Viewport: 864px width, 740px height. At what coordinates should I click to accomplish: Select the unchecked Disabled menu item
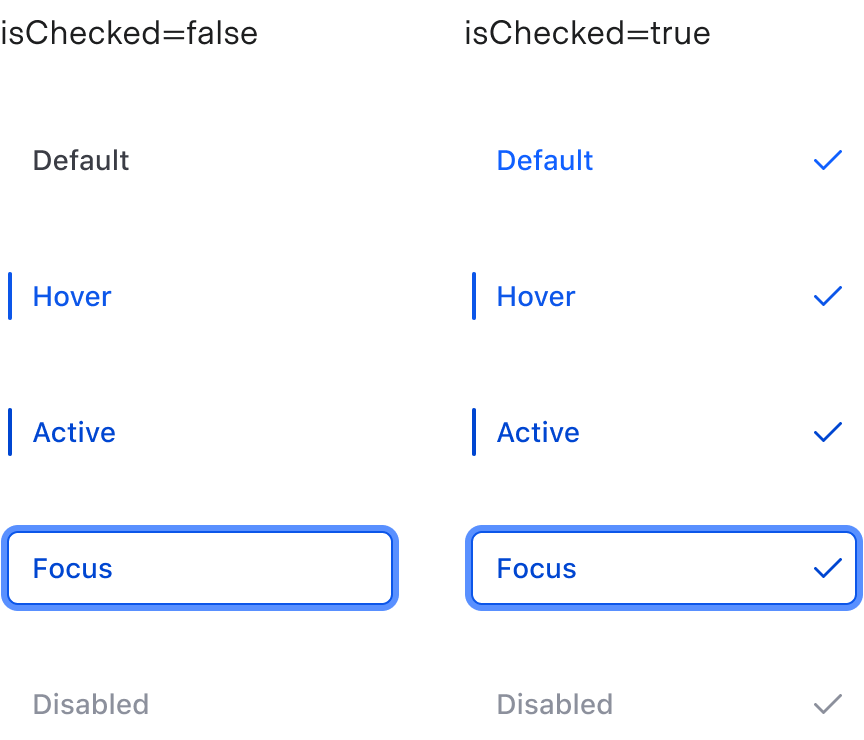click(90, 704)
